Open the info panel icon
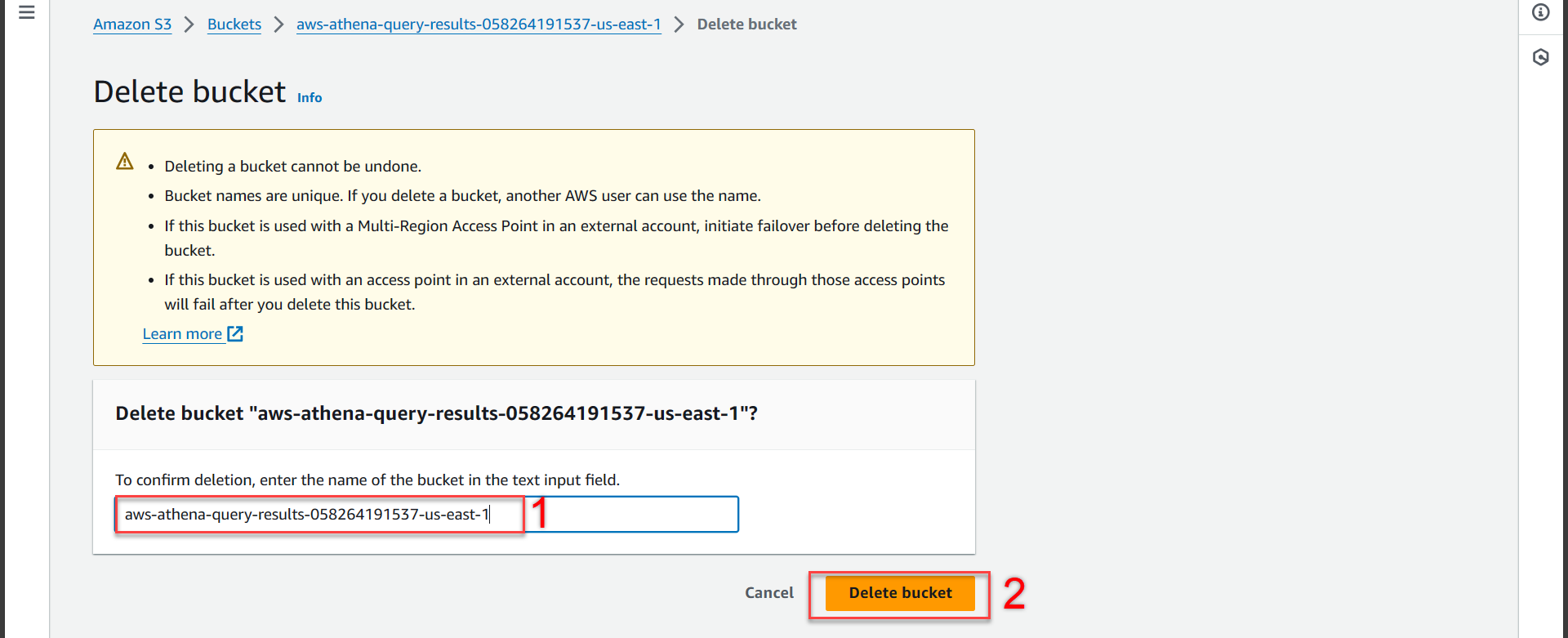1568x638 pixels. 1541,12
